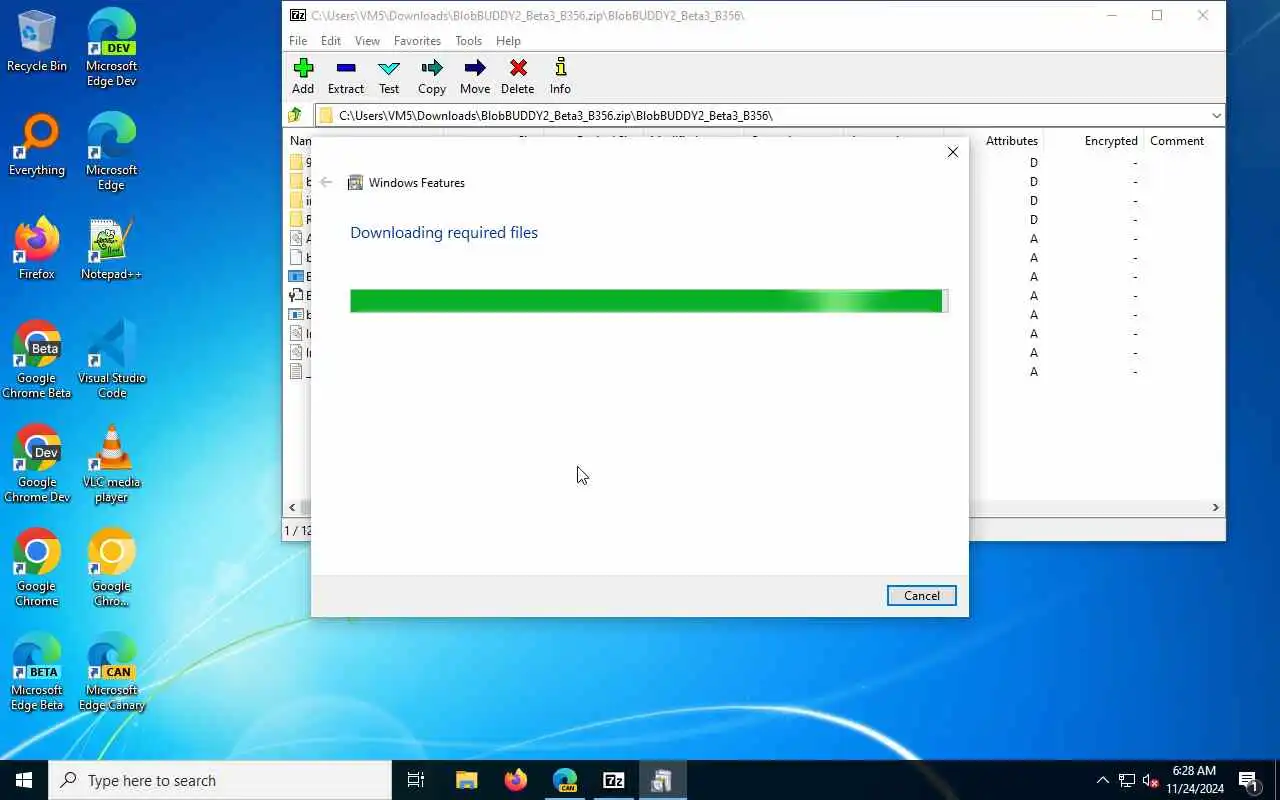1280x800 pixels.
Task: Click the taskbar search box
Action: coord(220,780)
